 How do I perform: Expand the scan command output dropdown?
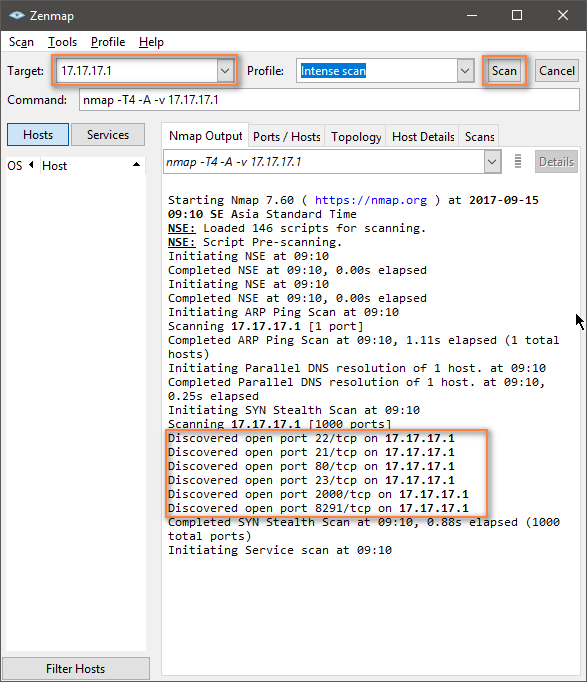pyautogui.click(x=492, y=162)
